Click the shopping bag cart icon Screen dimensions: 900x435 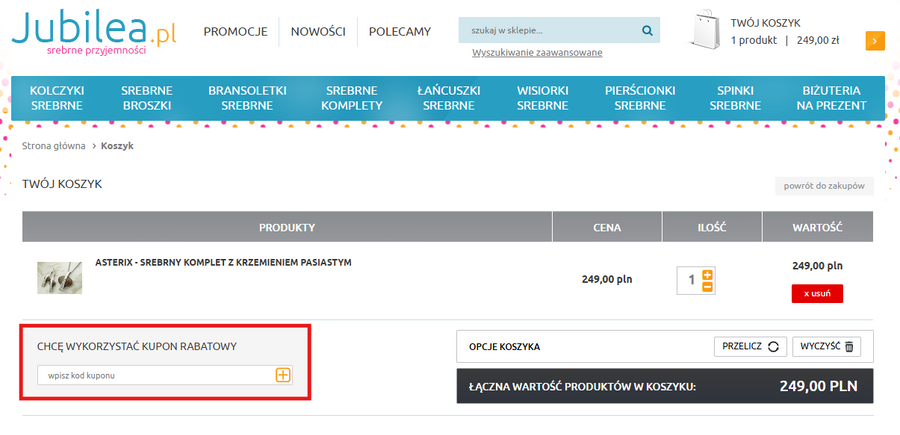point(706,30)
